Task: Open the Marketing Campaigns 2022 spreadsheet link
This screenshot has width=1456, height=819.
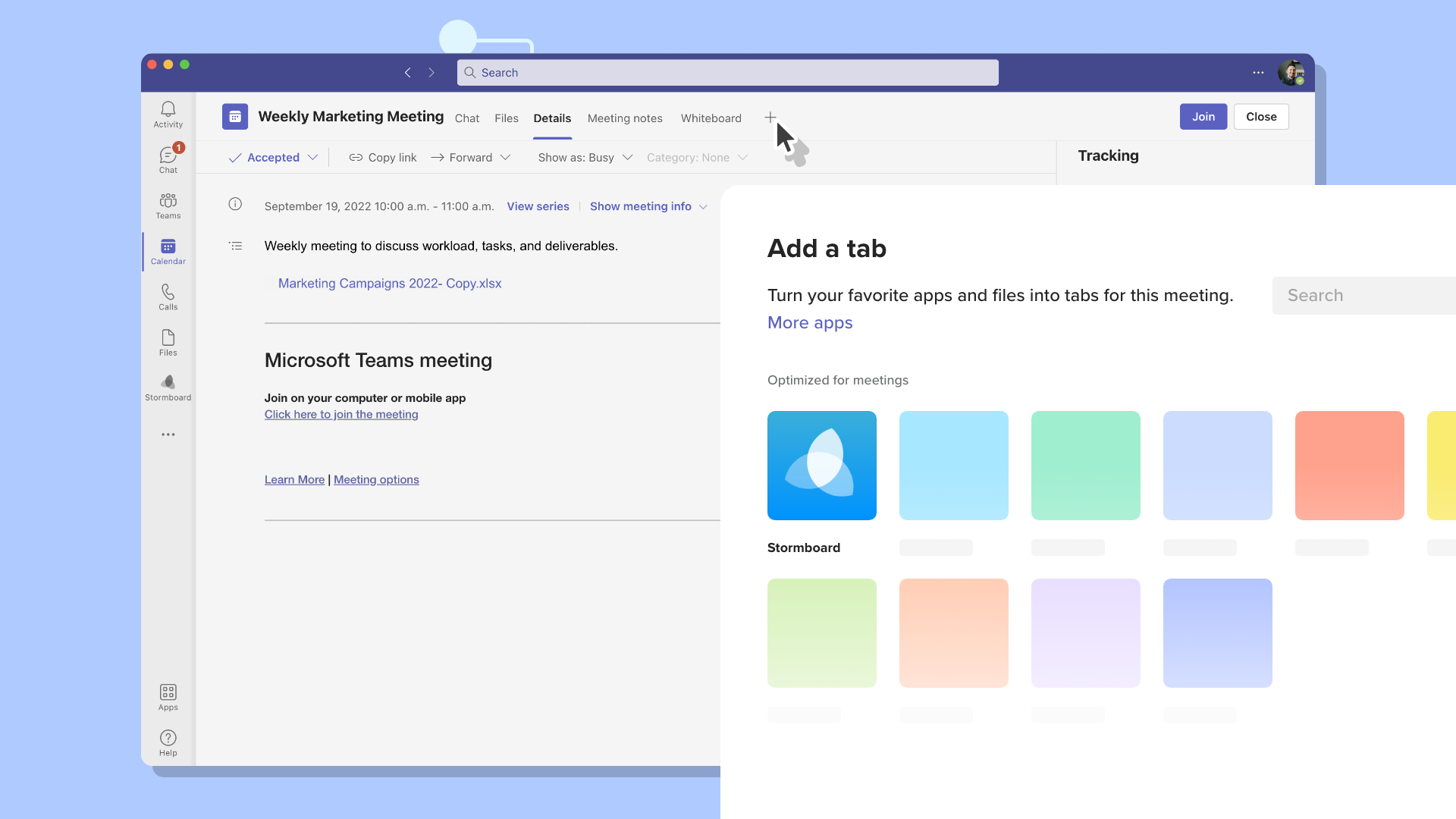Action: [x=390, y=284]
